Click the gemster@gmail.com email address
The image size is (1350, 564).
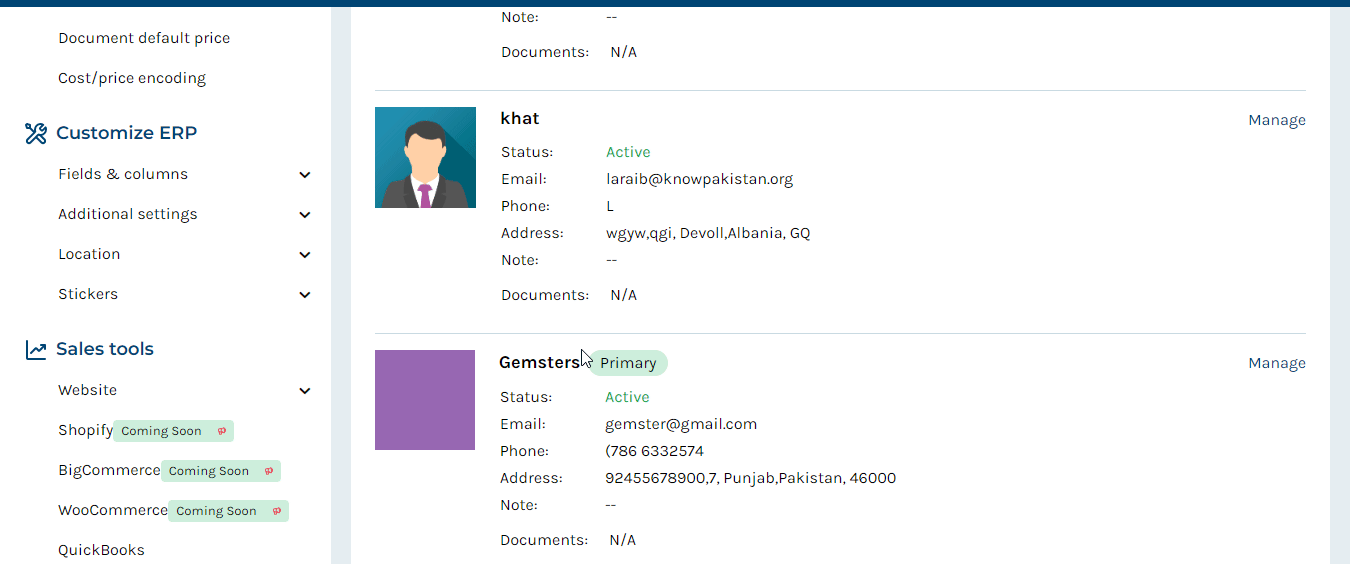pos(681,424)
